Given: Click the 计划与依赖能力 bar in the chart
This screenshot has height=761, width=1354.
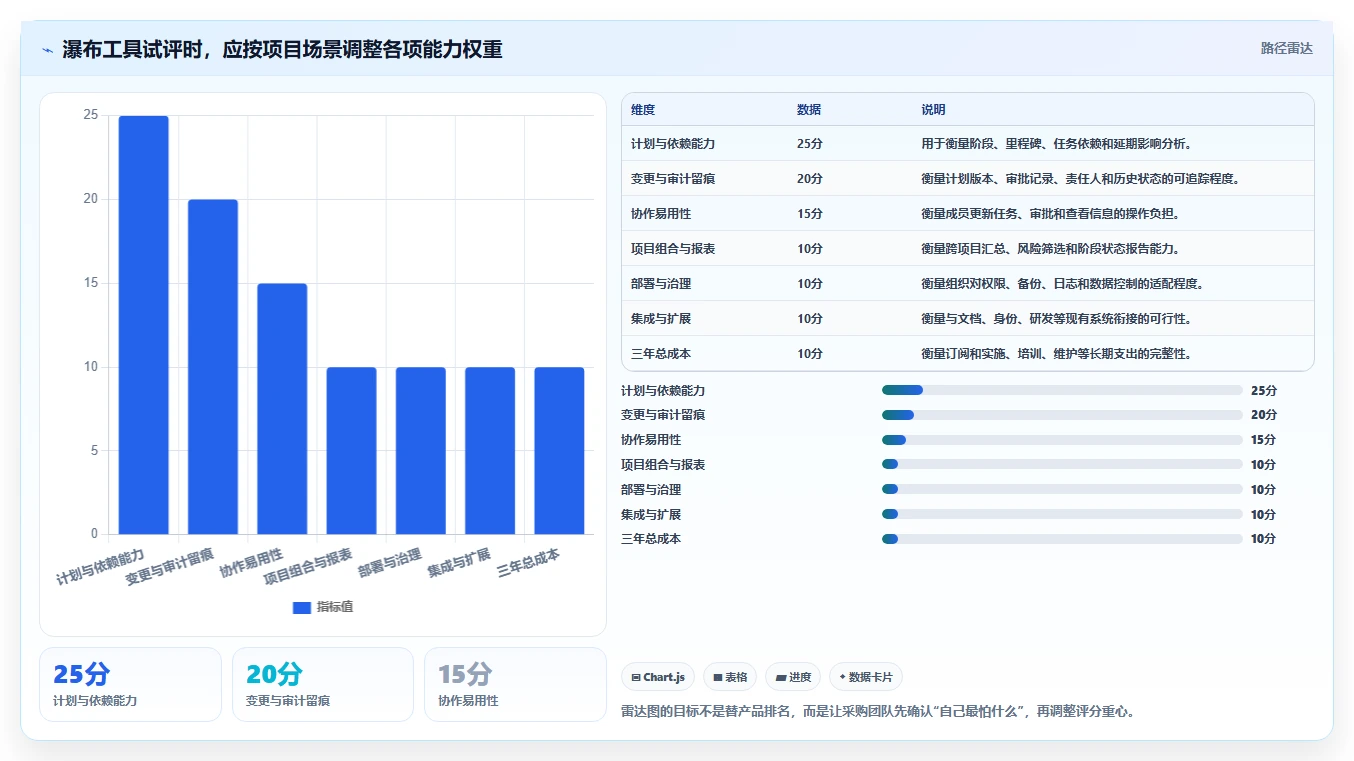Looking at the screenshot, I should tap(144, 325).
